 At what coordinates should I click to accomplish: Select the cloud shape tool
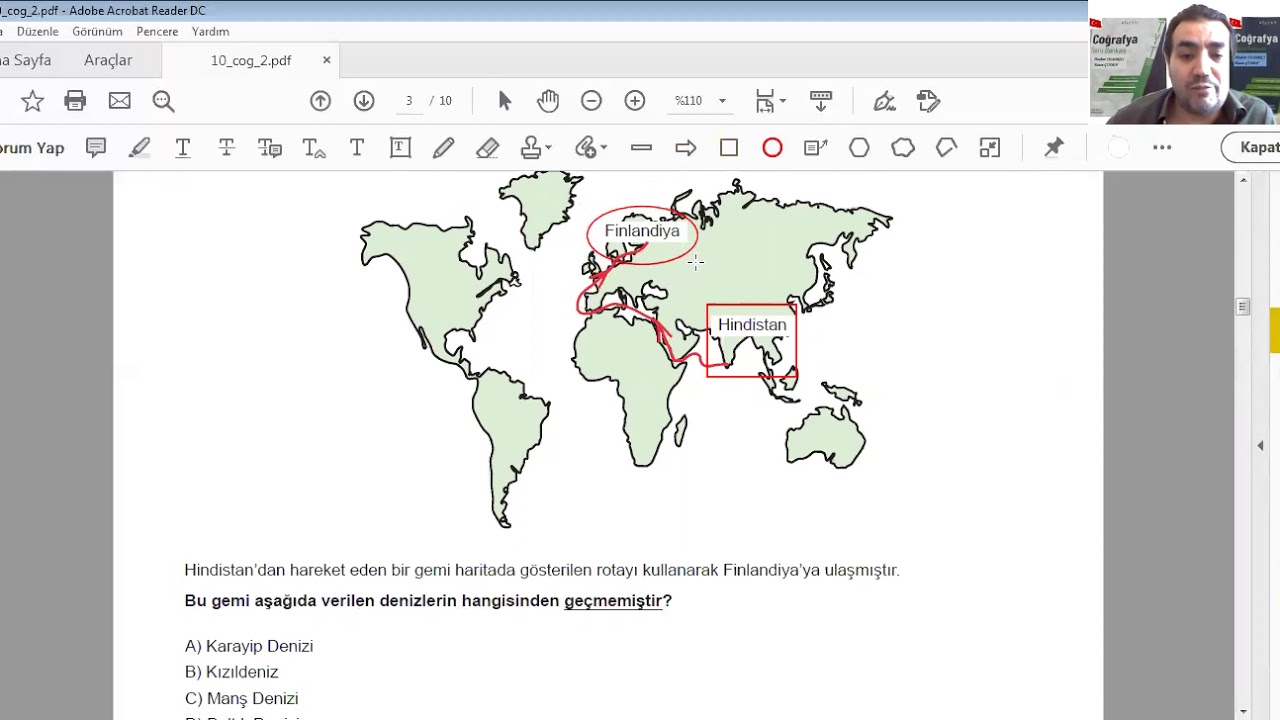903,148
